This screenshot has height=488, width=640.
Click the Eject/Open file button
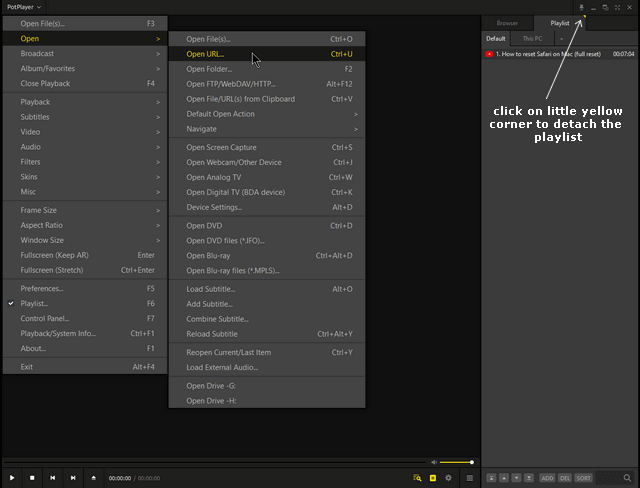point(93,478)
